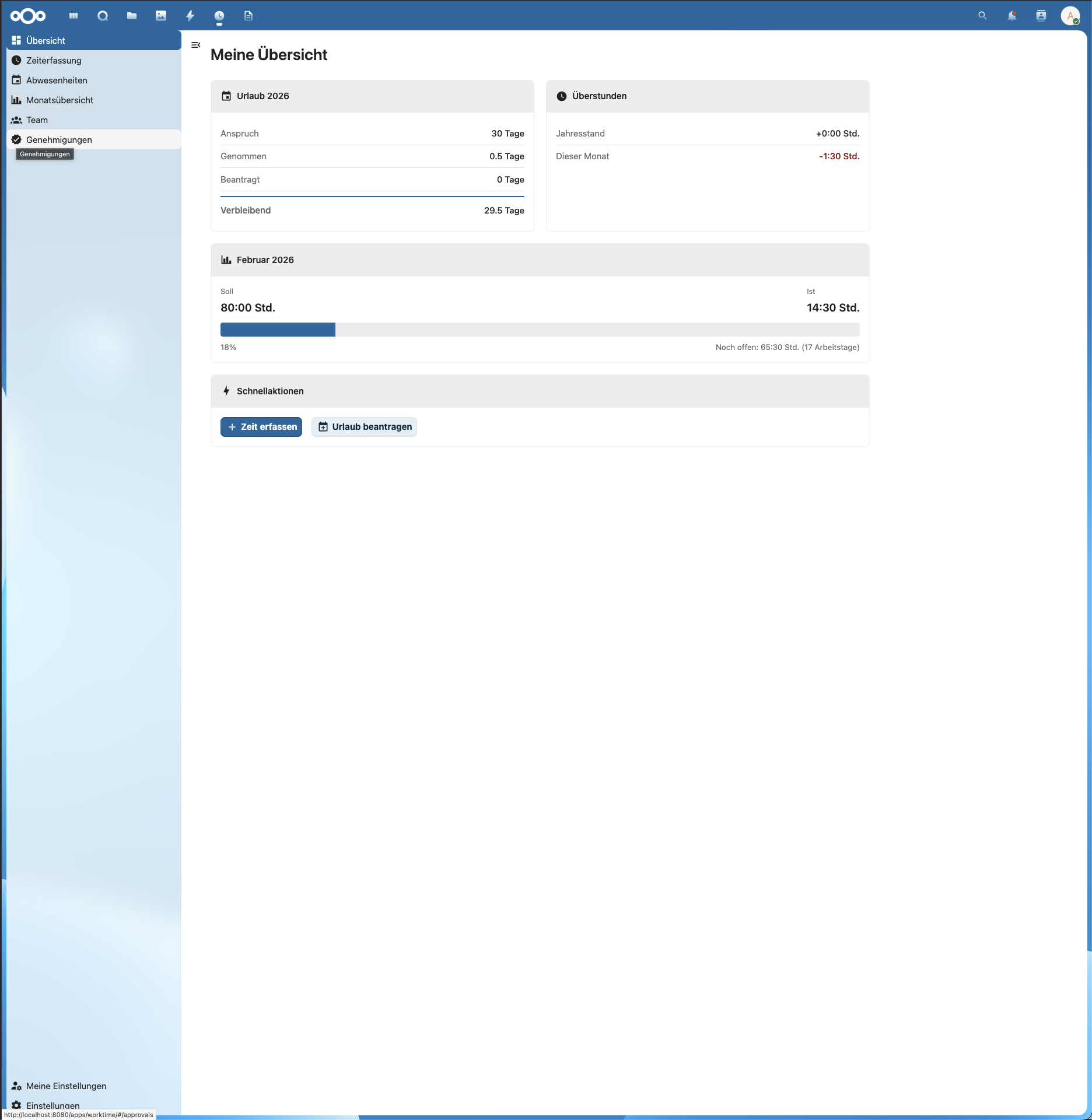Select the Zeiterfassung clock icon in the sidebar

[16, 60]
